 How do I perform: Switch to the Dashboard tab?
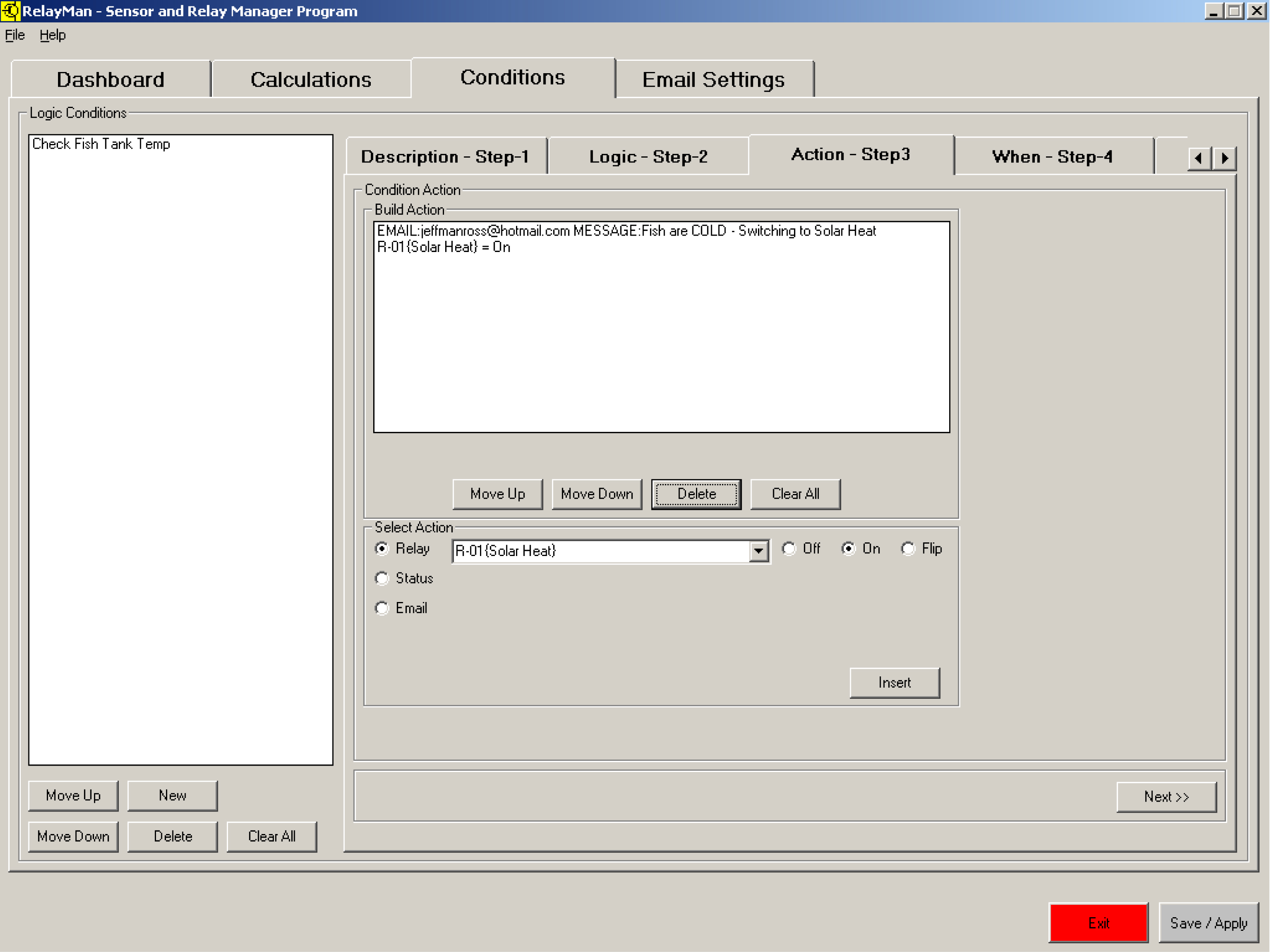coord(110,79)
